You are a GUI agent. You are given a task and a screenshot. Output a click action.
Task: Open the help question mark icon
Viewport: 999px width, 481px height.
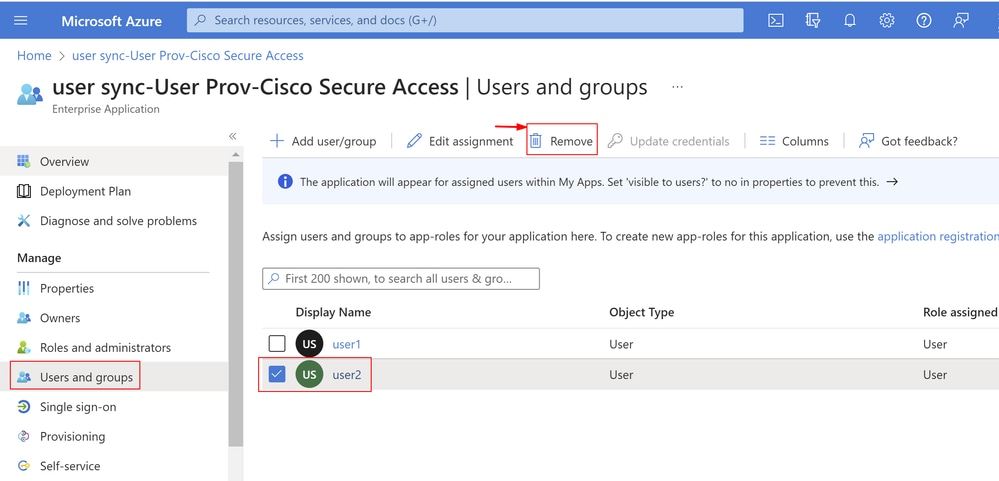click(923, 20)
